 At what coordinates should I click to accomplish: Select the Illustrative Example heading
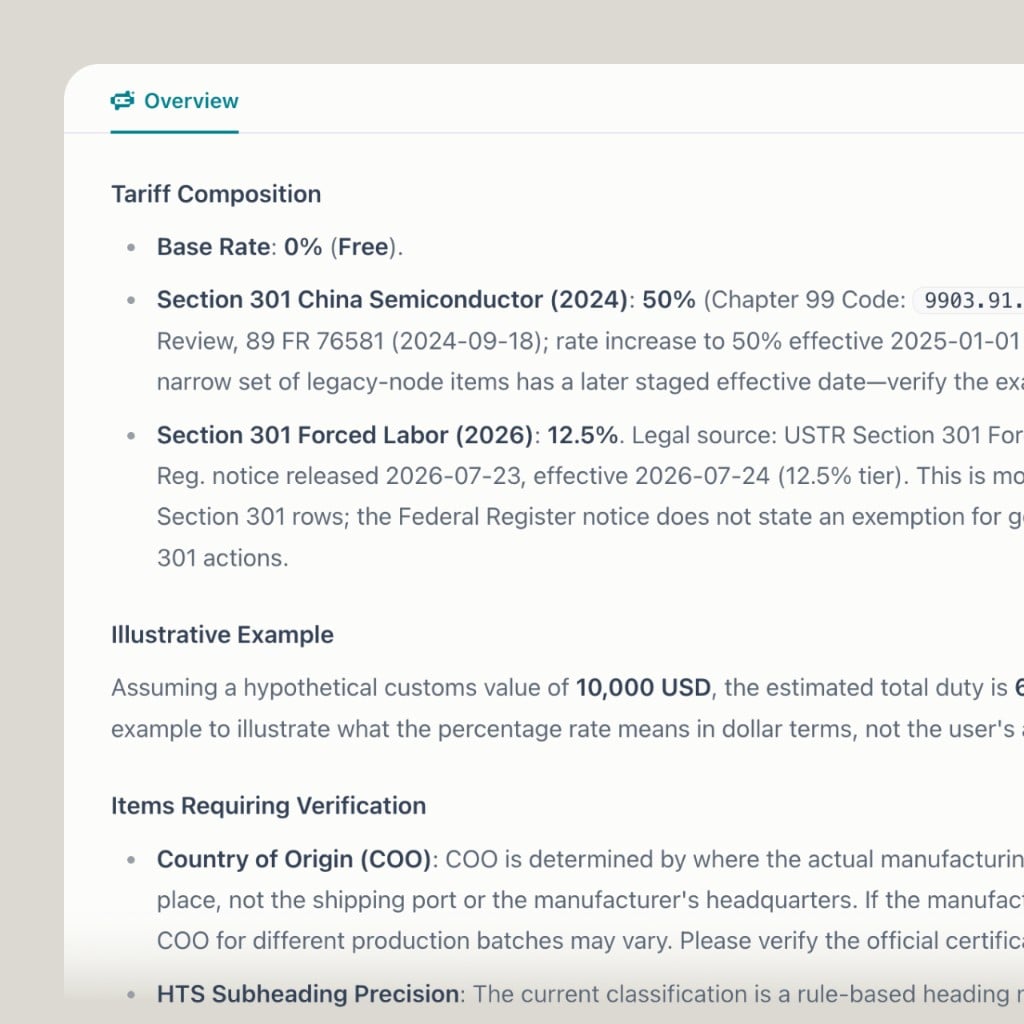point(222,635)
